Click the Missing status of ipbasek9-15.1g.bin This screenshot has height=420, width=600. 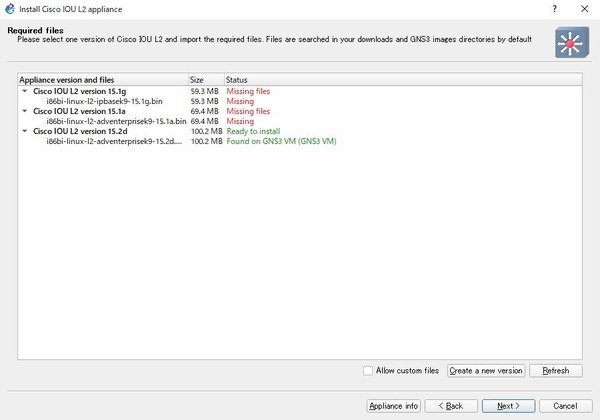[240, 101]
